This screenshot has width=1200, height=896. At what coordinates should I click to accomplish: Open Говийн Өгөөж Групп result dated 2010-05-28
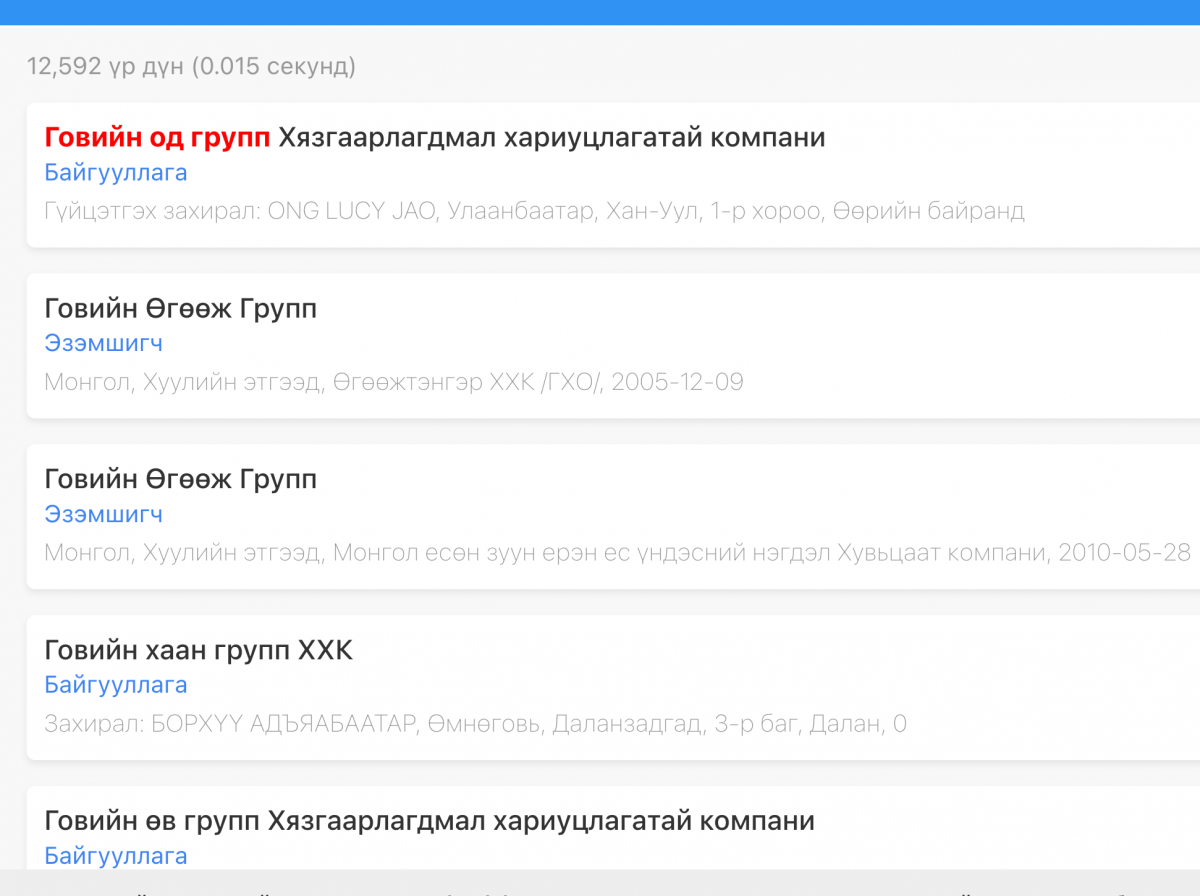[180, 480]
